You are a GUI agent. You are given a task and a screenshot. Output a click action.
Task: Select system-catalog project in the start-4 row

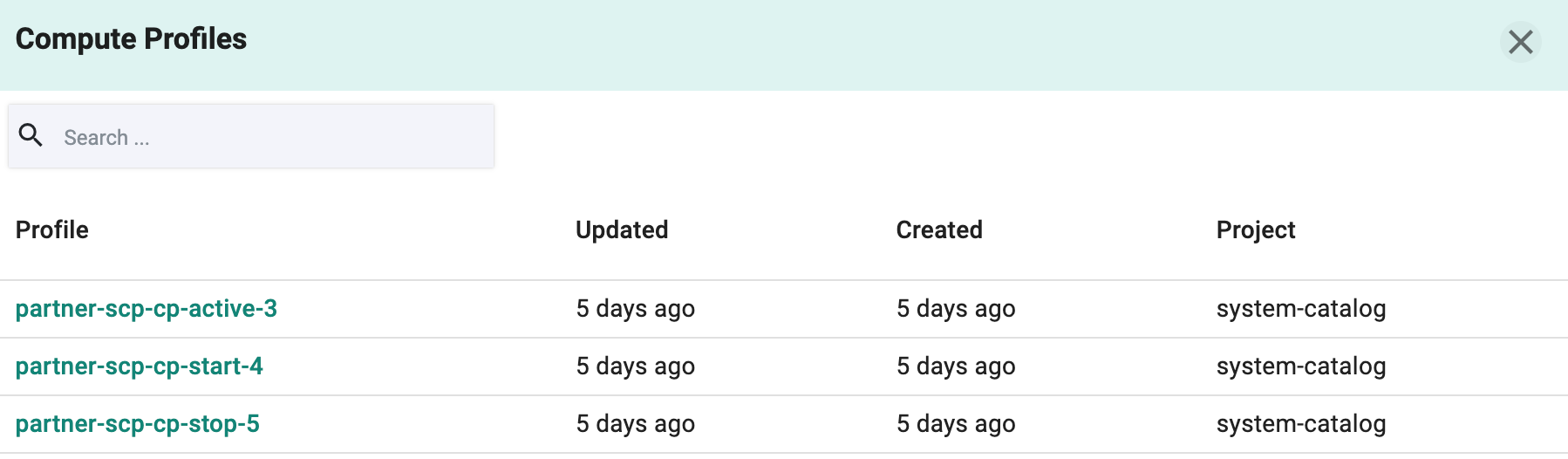1301,367
